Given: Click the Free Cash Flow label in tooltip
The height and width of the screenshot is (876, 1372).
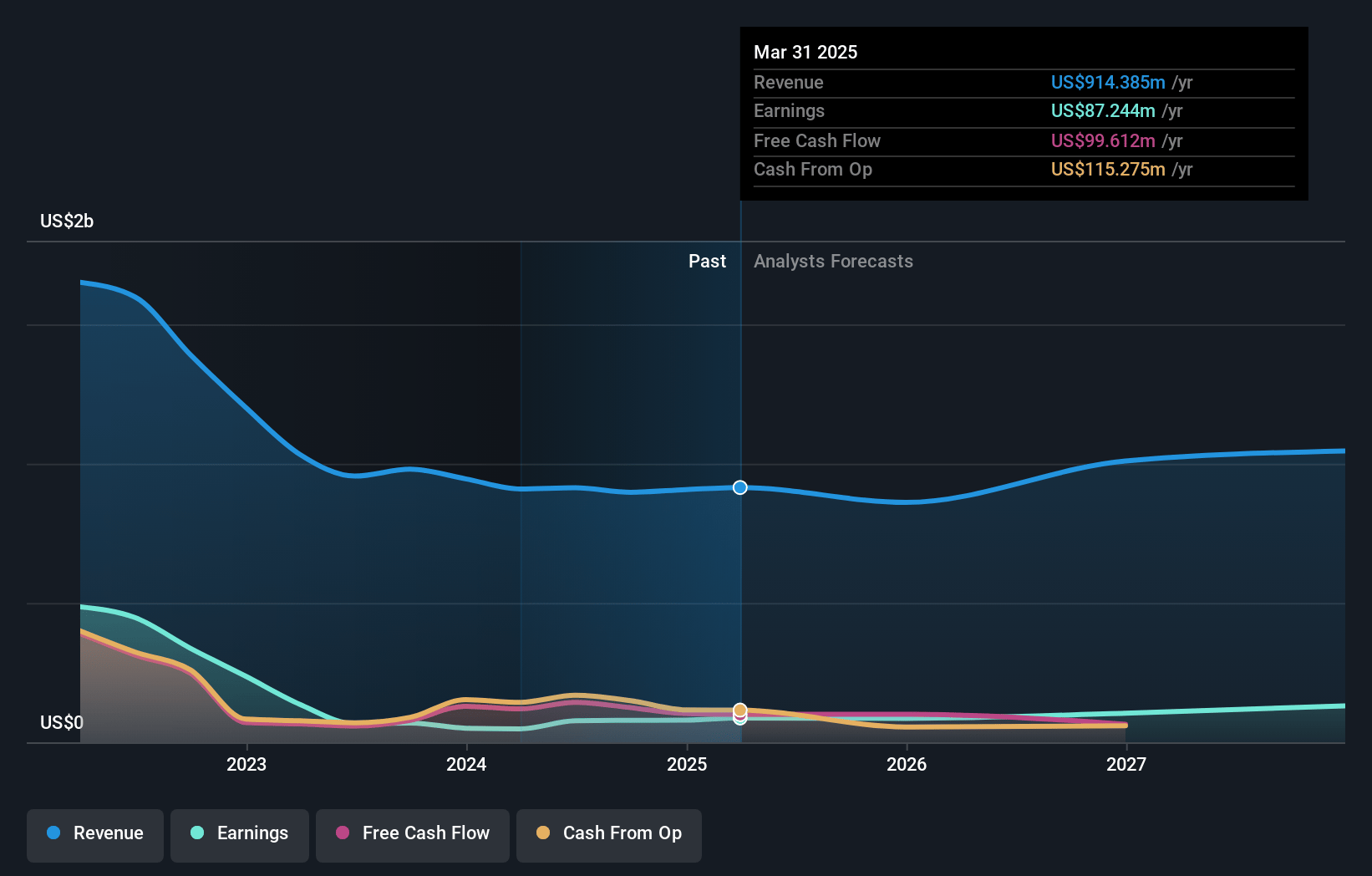Looking at the screenshot, I should point(817,140).
